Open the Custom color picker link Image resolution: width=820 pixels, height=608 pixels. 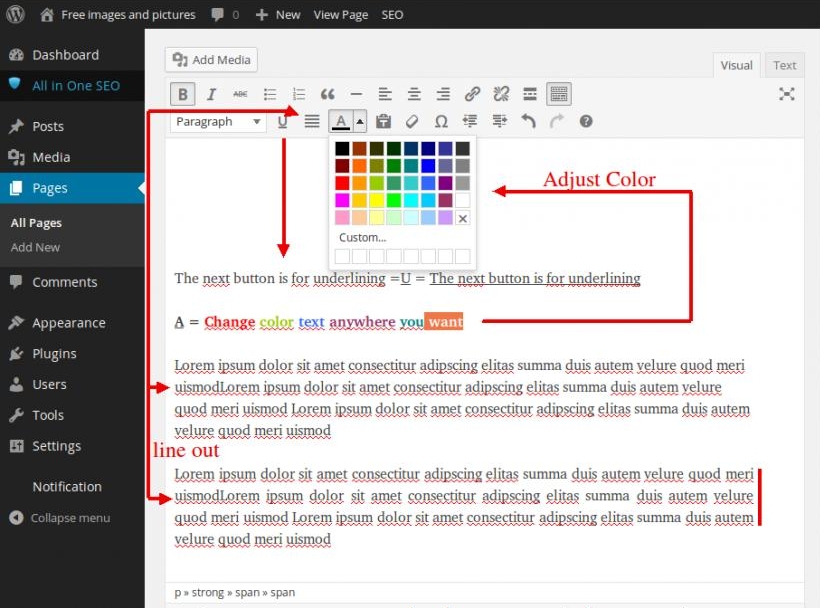(x=362, y=237)
